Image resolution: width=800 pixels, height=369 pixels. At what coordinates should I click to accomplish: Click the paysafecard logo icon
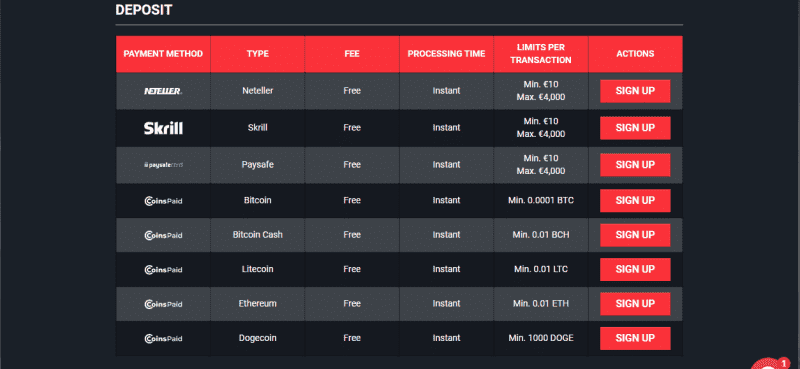click(x=163, y=165)
